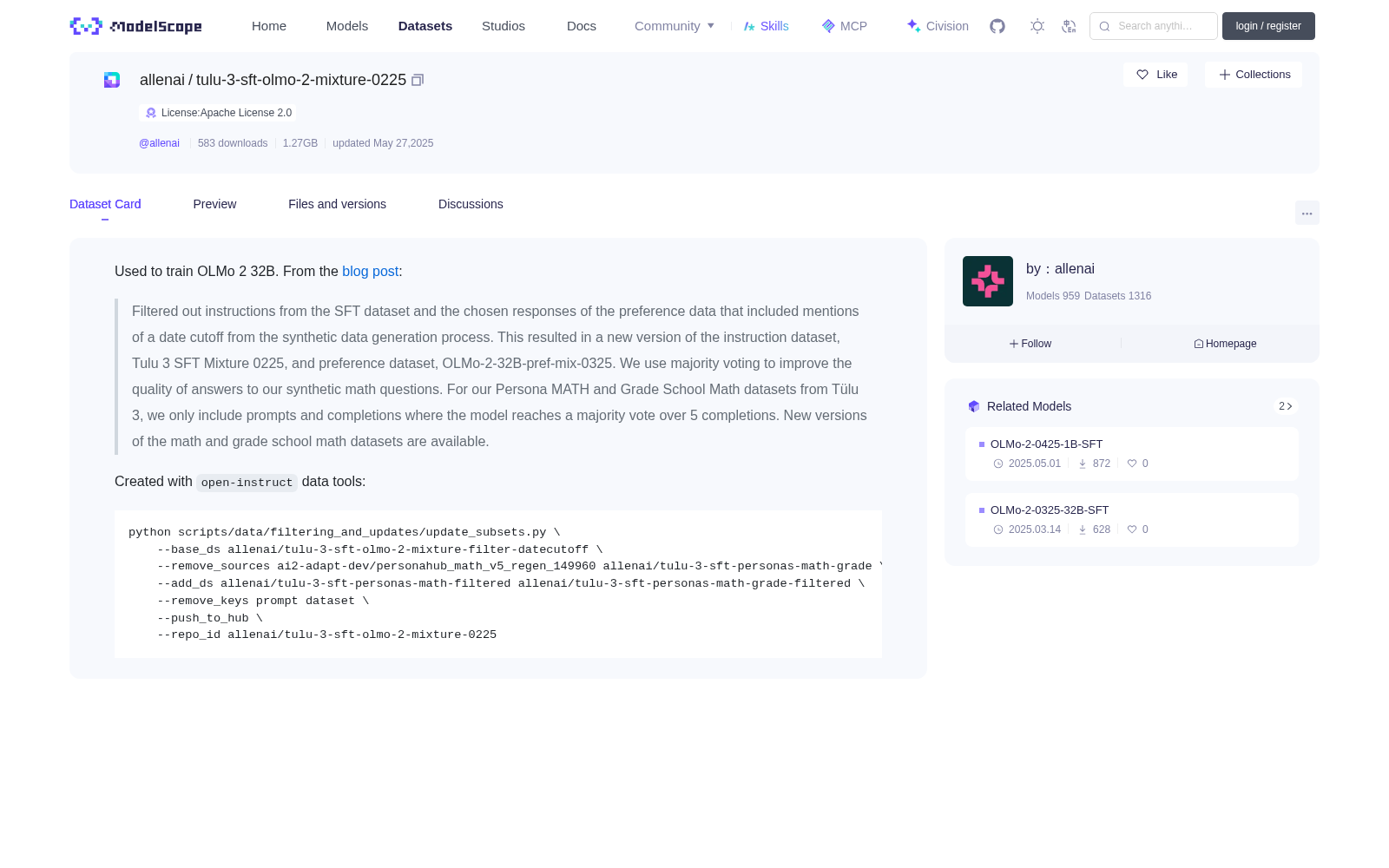Click the dataset avatar icon beside allenai
Image resolution: width=1389 pixels, height=868 pixels.
click(x=112, y=80)
